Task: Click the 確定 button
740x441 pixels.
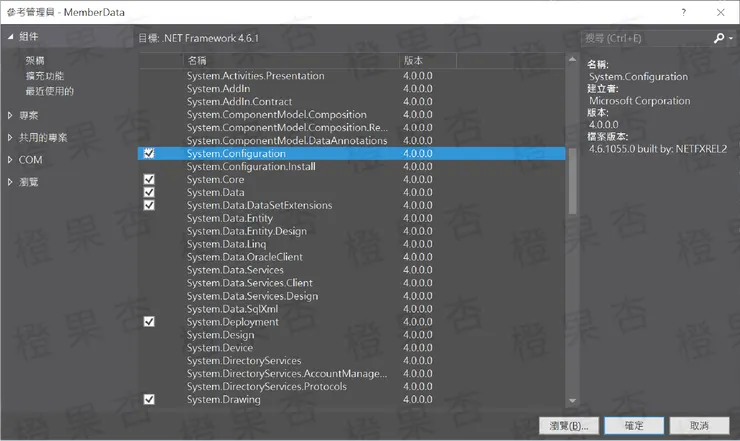Action: click(x=634, y=426)
